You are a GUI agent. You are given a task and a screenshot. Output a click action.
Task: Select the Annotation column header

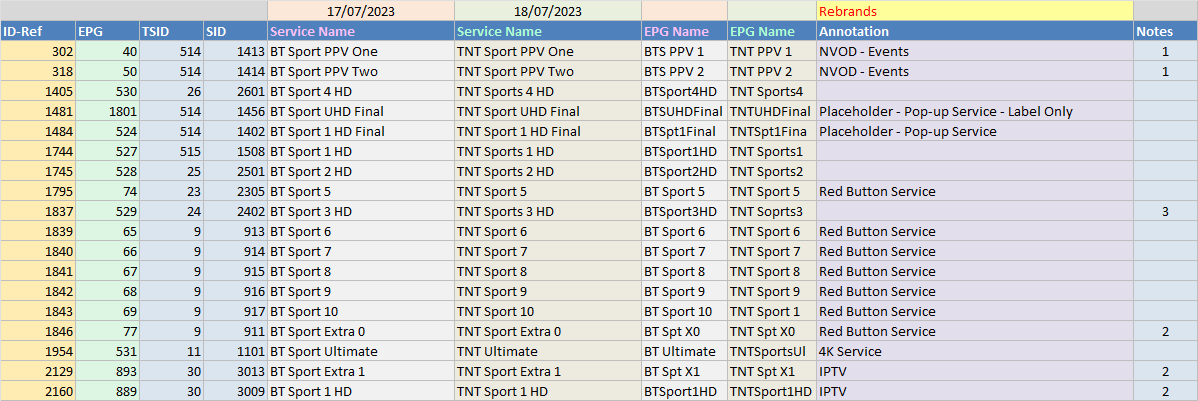point(973,31)
